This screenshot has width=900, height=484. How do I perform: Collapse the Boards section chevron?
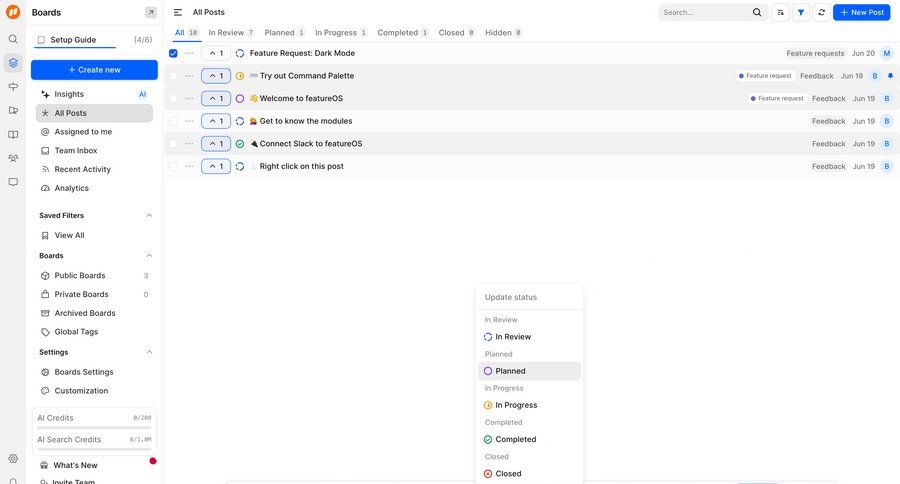click(x=149, y=255)
